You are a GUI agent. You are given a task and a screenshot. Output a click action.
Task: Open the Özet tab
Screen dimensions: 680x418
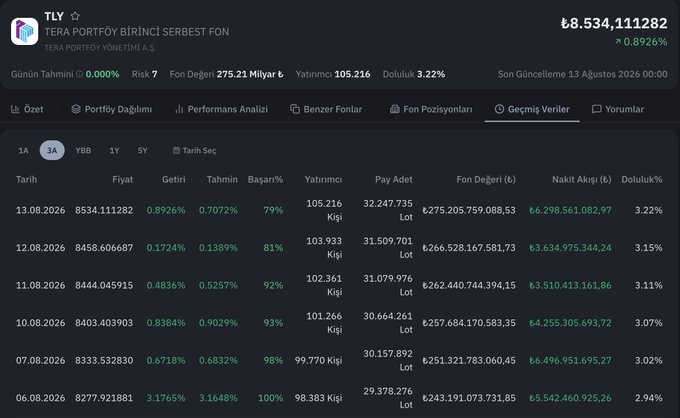(x=27, y=109)
